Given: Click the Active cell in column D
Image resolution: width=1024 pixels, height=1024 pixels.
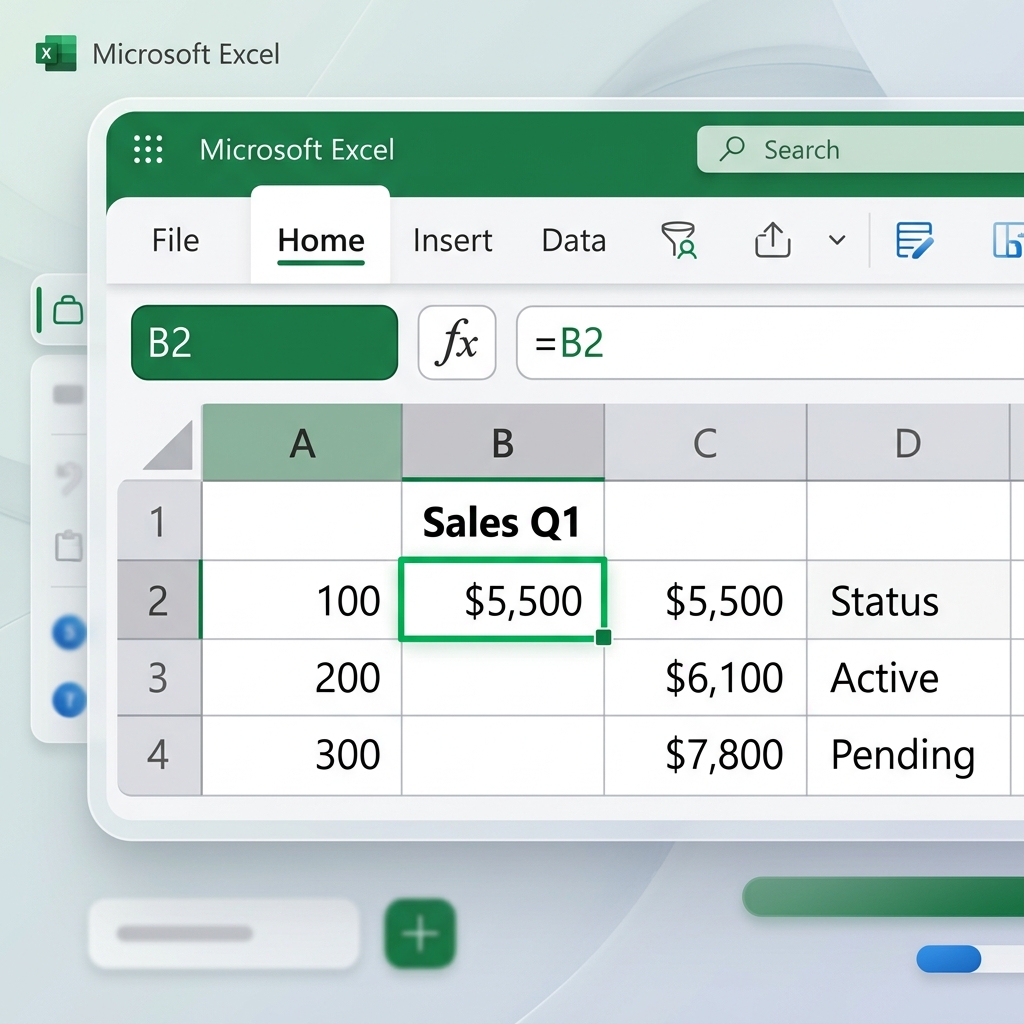Looking at the screenshot, I should point(908,677).
